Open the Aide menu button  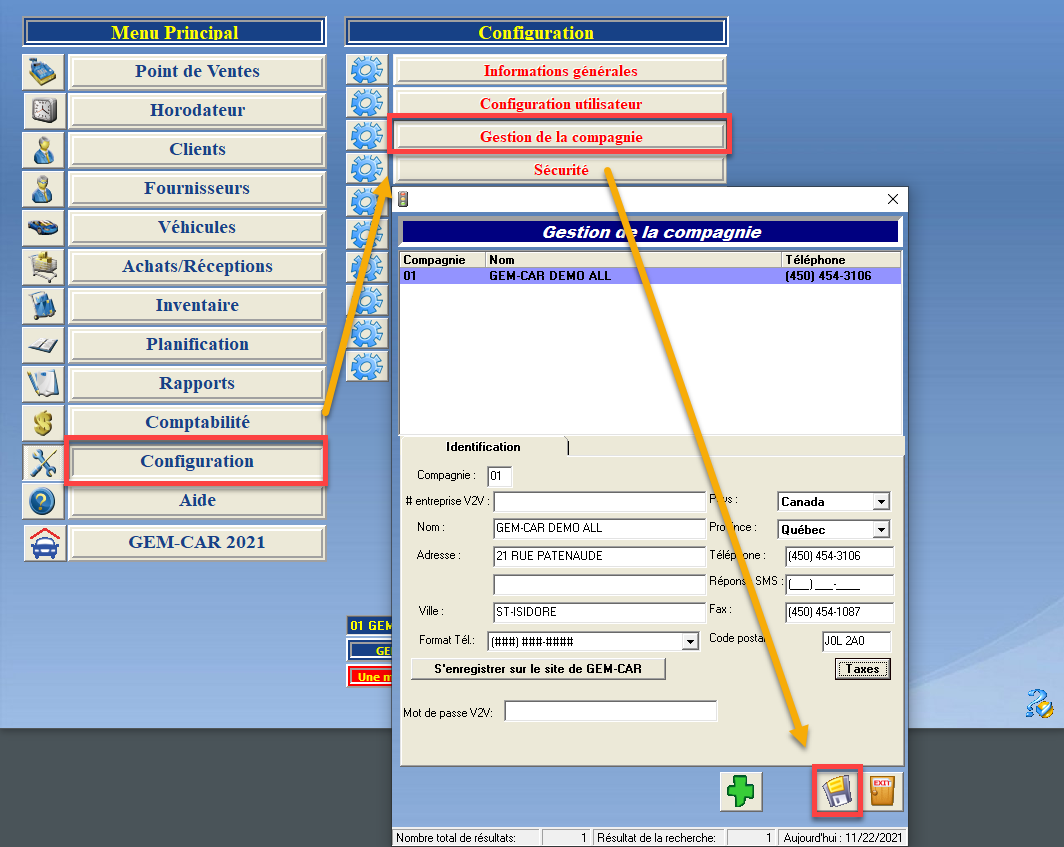(x=197, y=500)
